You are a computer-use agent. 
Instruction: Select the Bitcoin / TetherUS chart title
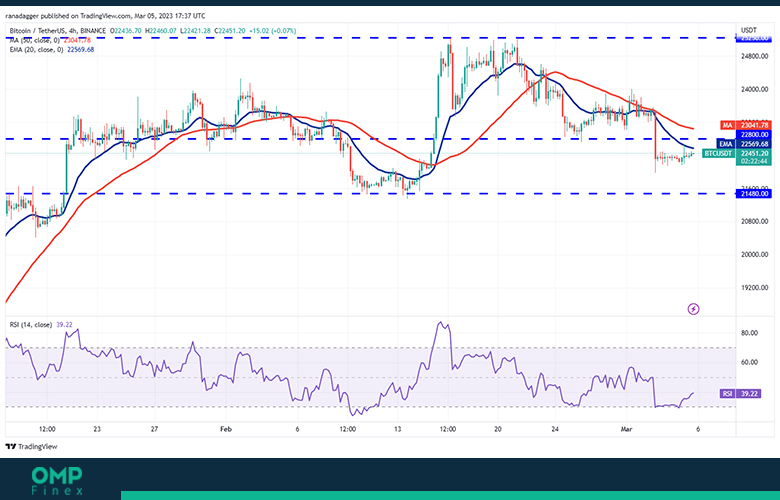tap(58, 31)
